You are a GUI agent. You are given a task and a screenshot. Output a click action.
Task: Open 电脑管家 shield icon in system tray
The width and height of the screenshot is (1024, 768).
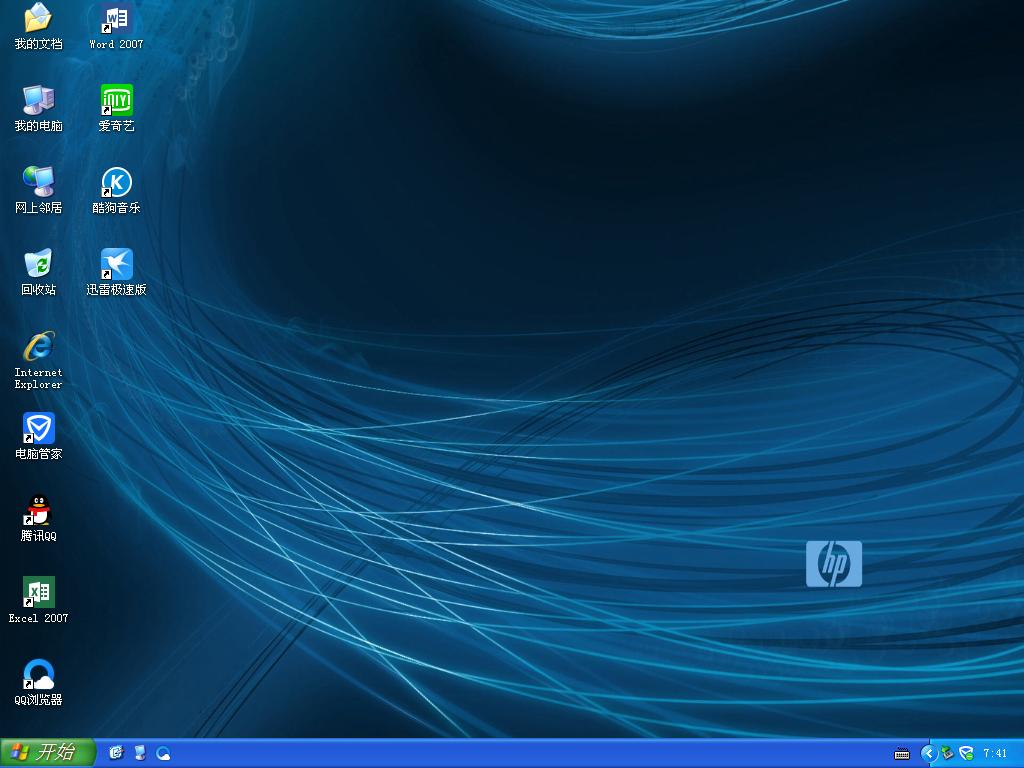pos(966,753)
